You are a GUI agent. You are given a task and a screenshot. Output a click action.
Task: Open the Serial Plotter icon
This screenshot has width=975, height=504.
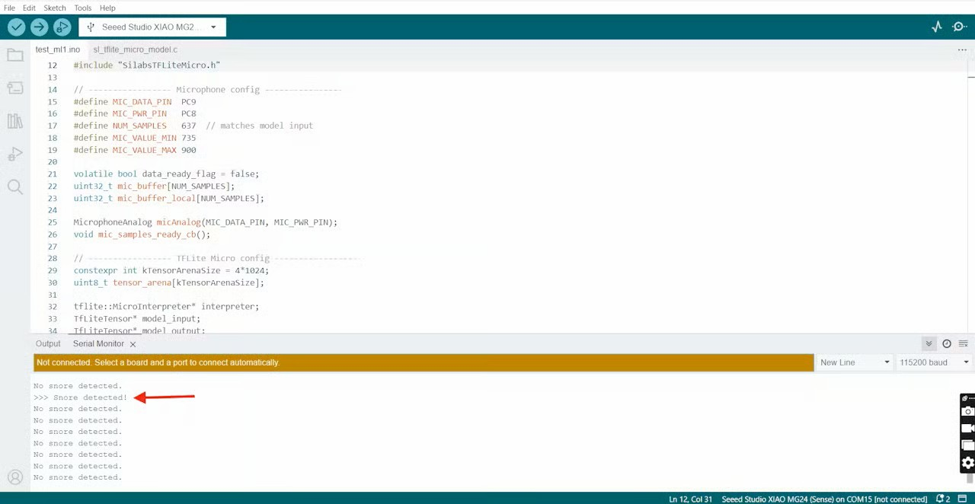click(x=936, y=27)
